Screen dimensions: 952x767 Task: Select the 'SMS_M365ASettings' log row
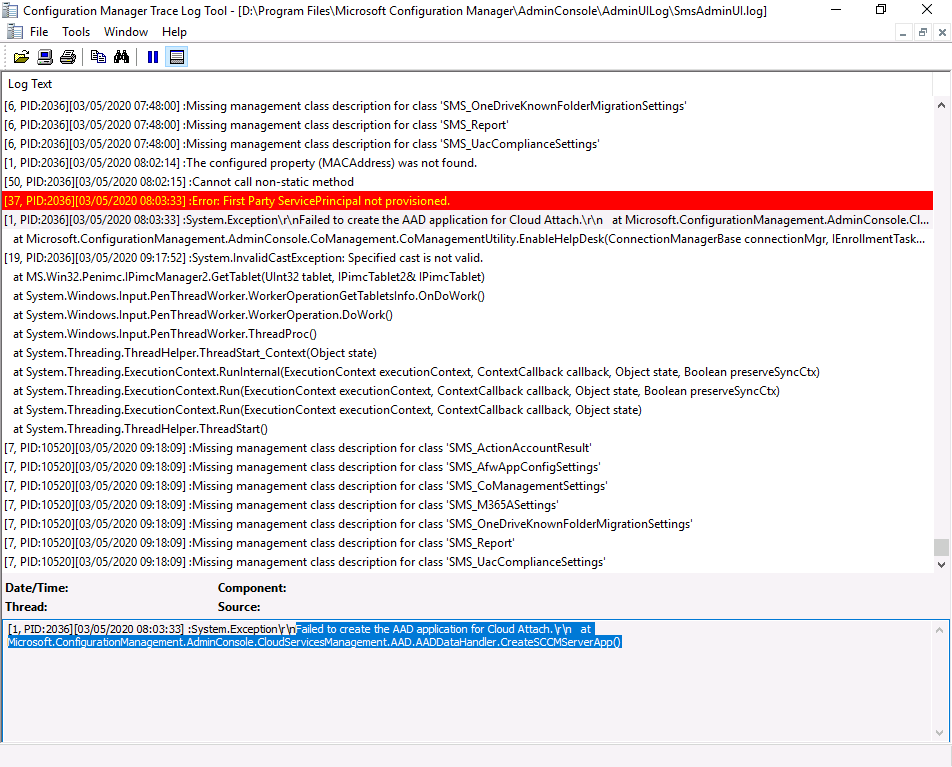[468, 505]
